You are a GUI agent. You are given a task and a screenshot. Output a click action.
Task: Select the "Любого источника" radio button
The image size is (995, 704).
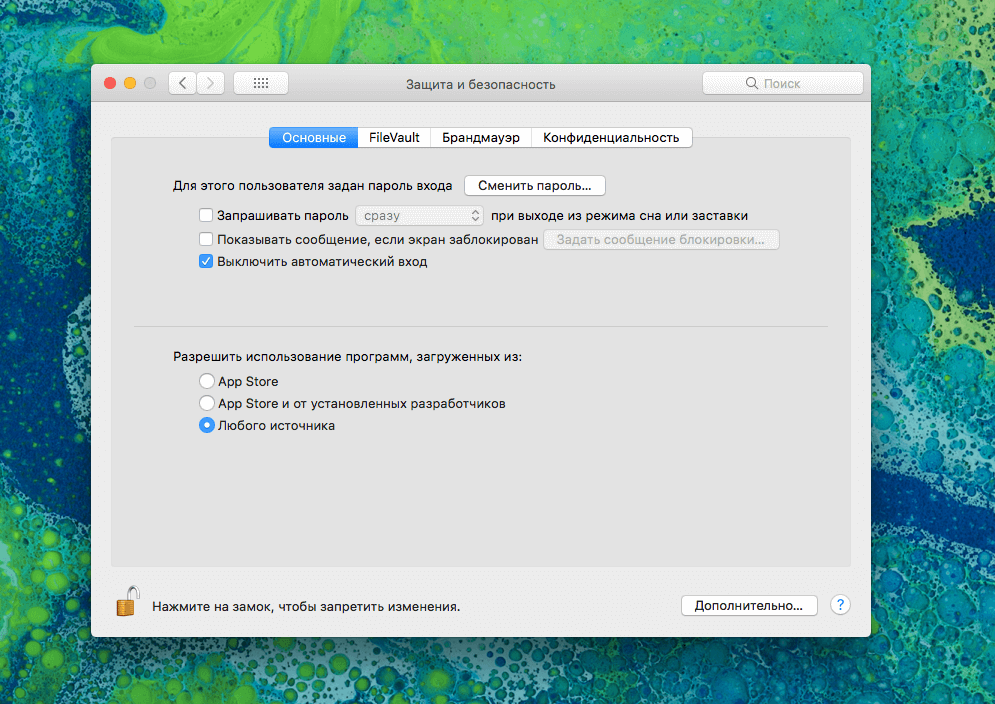(x=207, y=426)
